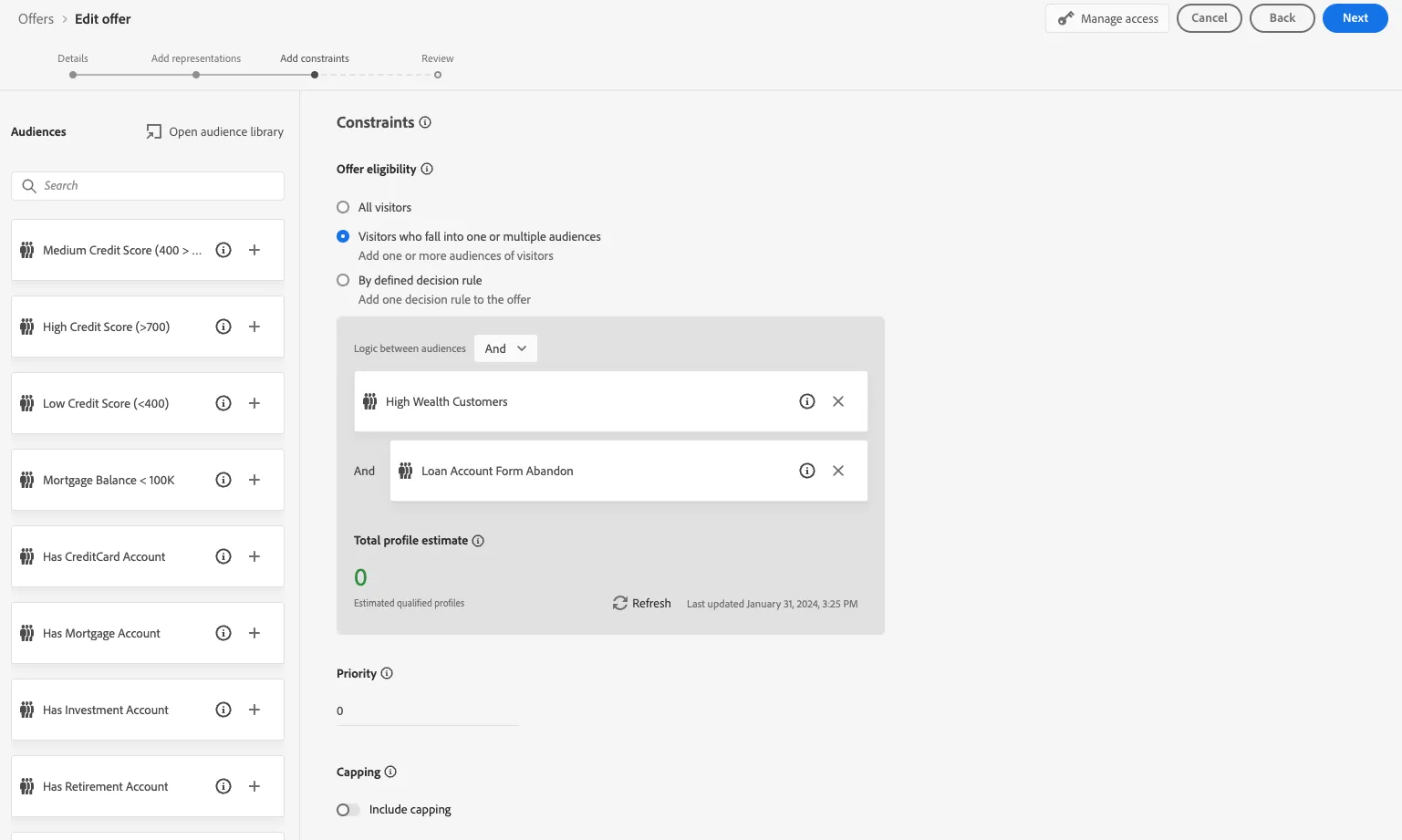1402x840 pixels.
Task: Click the Capping info icon
Action: (x=390, y=772)
